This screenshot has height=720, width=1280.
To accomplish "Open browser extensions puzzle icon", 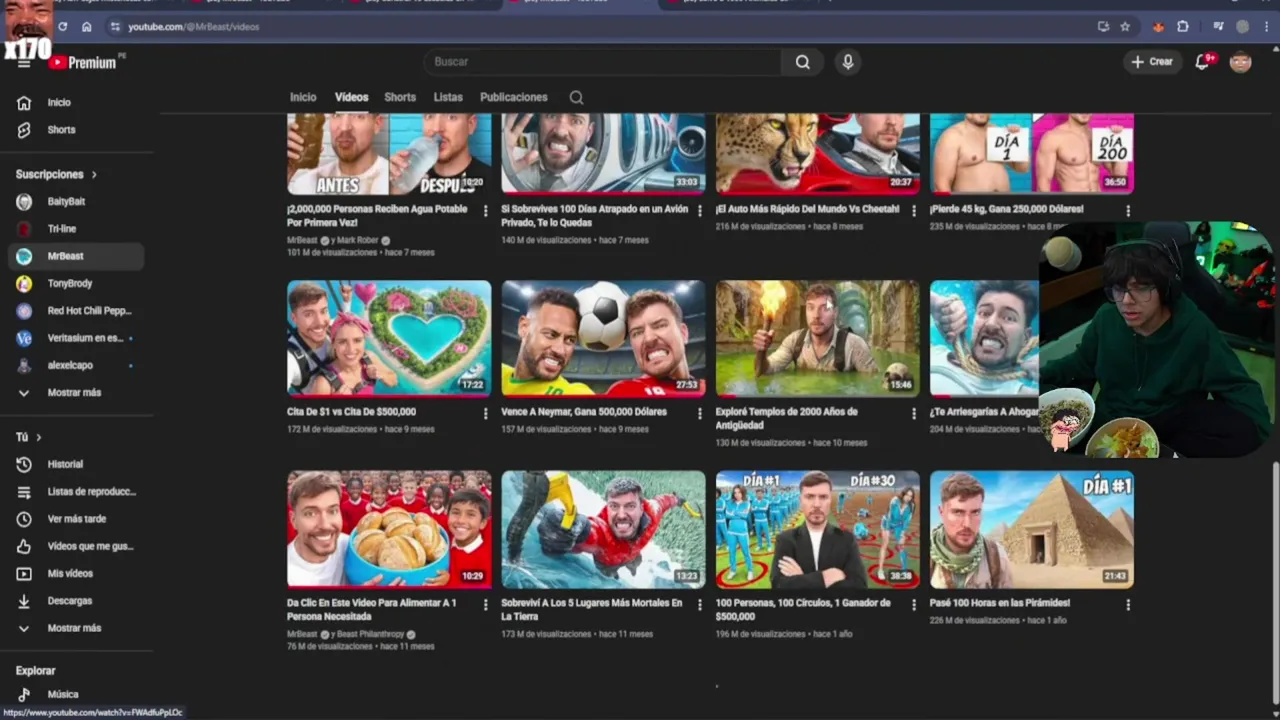I will click(1182, 26).
